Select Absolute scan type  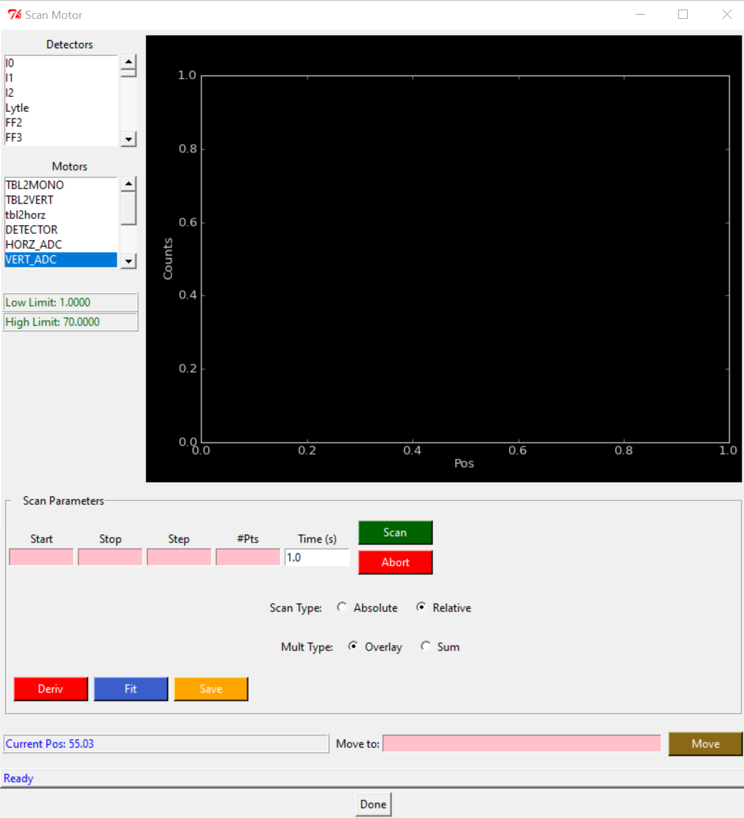[343, 608]
